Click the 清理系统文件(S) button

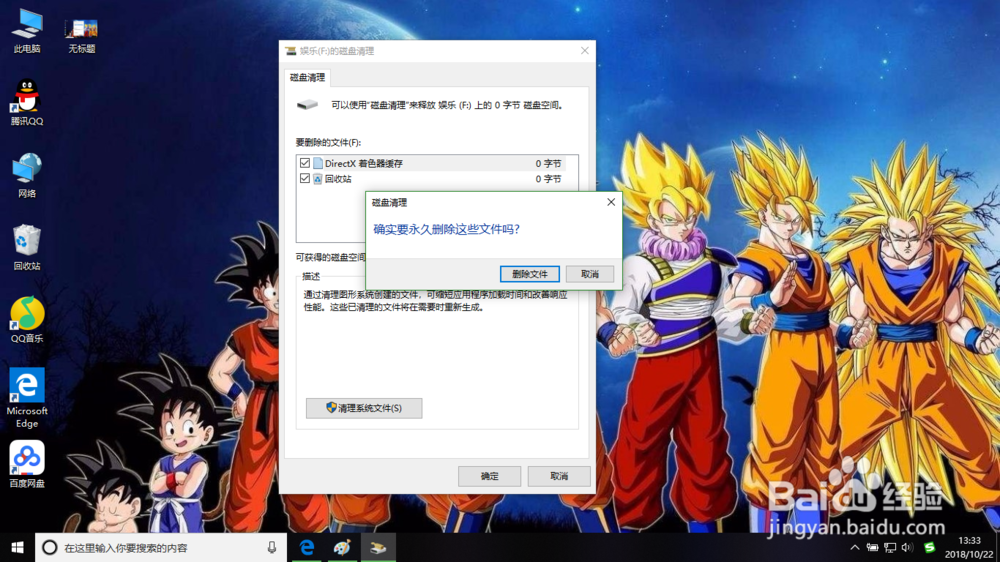[364, 408]
